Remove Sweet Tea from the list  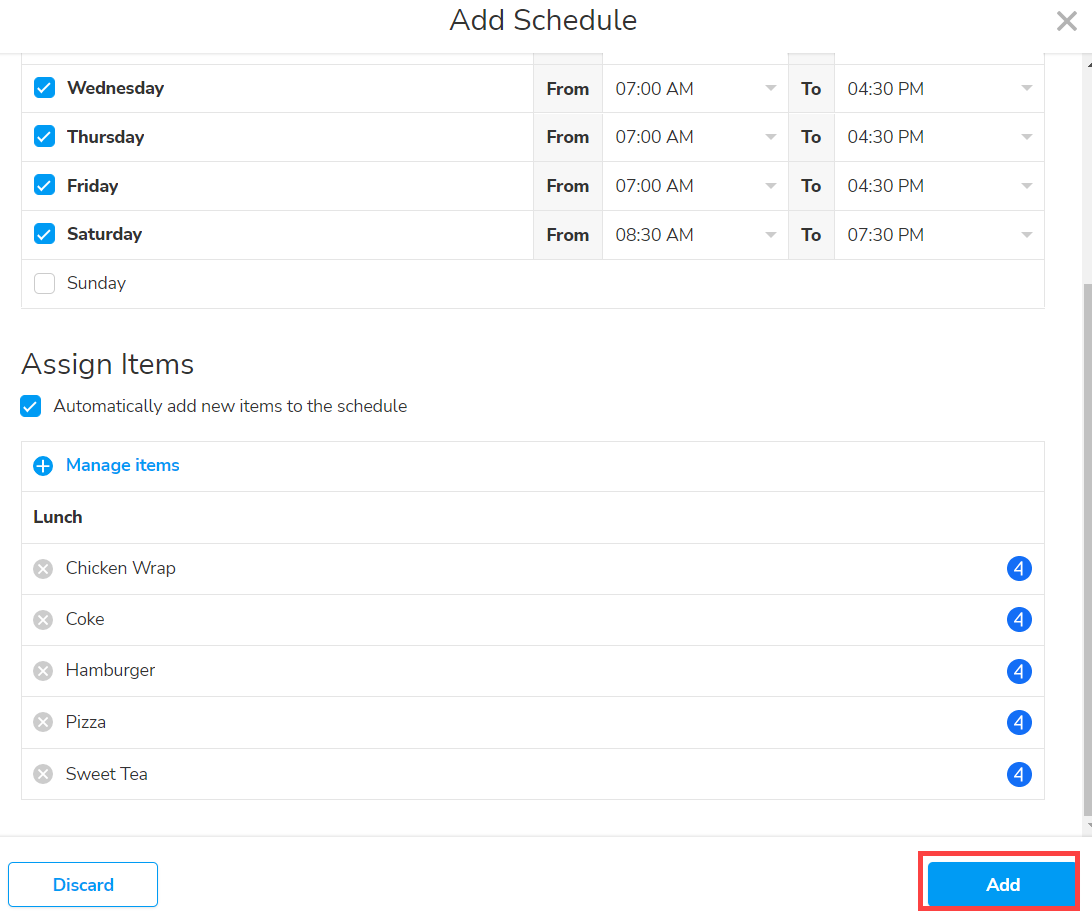click(43, 774)
